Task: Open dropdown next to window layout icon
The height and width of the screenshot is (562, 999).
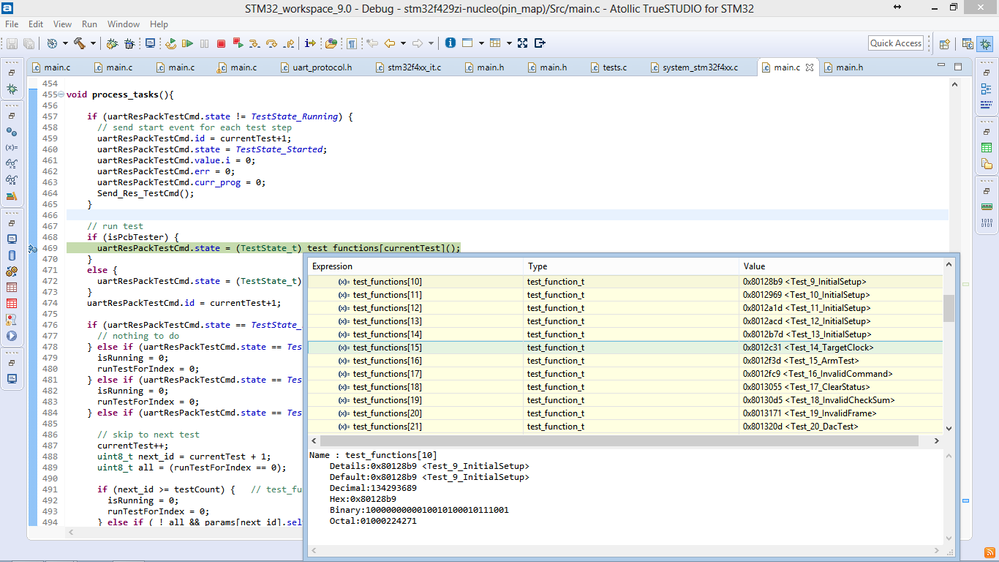Action: [481, 43]
